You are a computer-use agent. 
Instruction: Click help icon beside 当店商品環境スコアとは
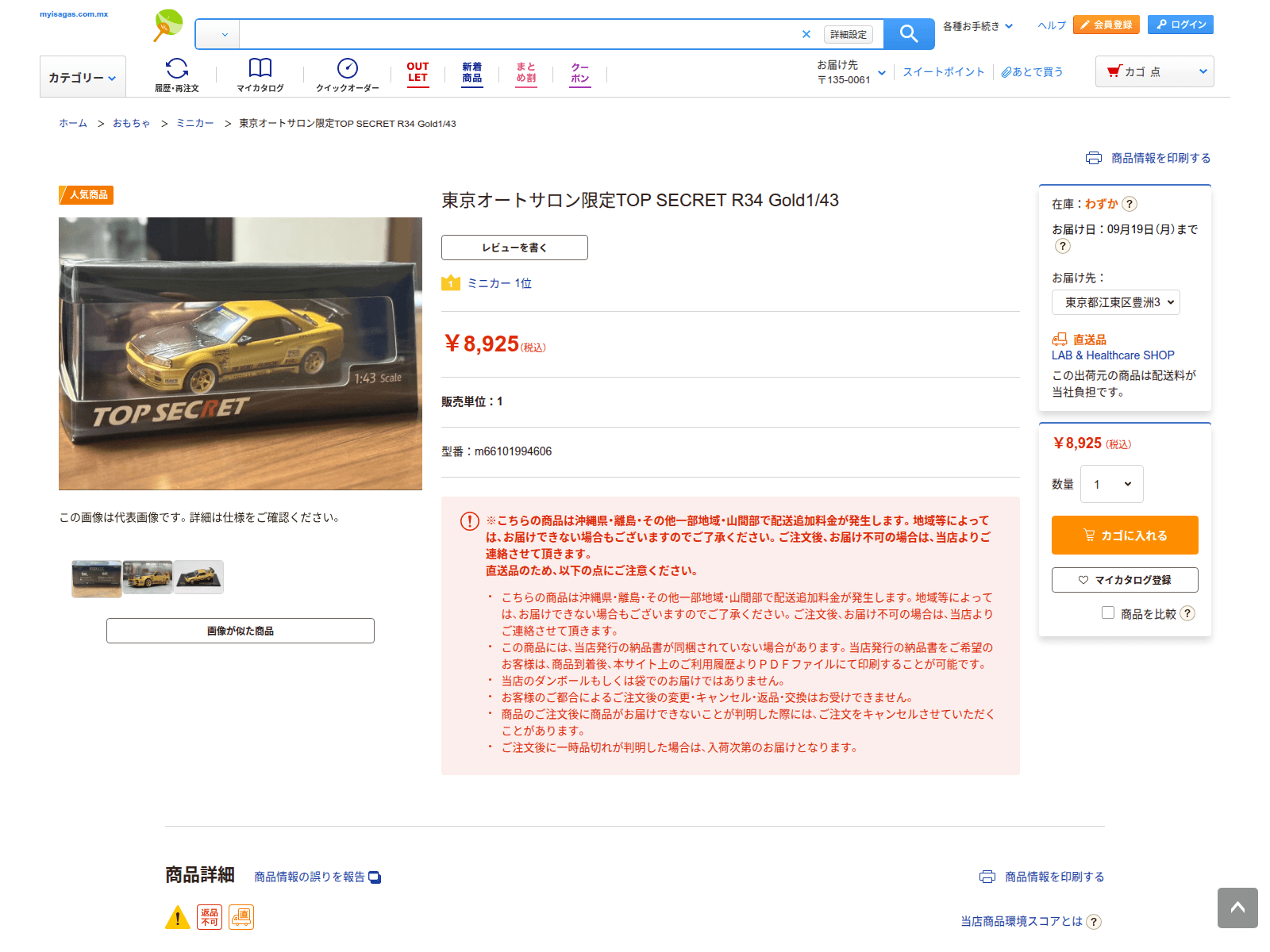tap(1094, 921)
